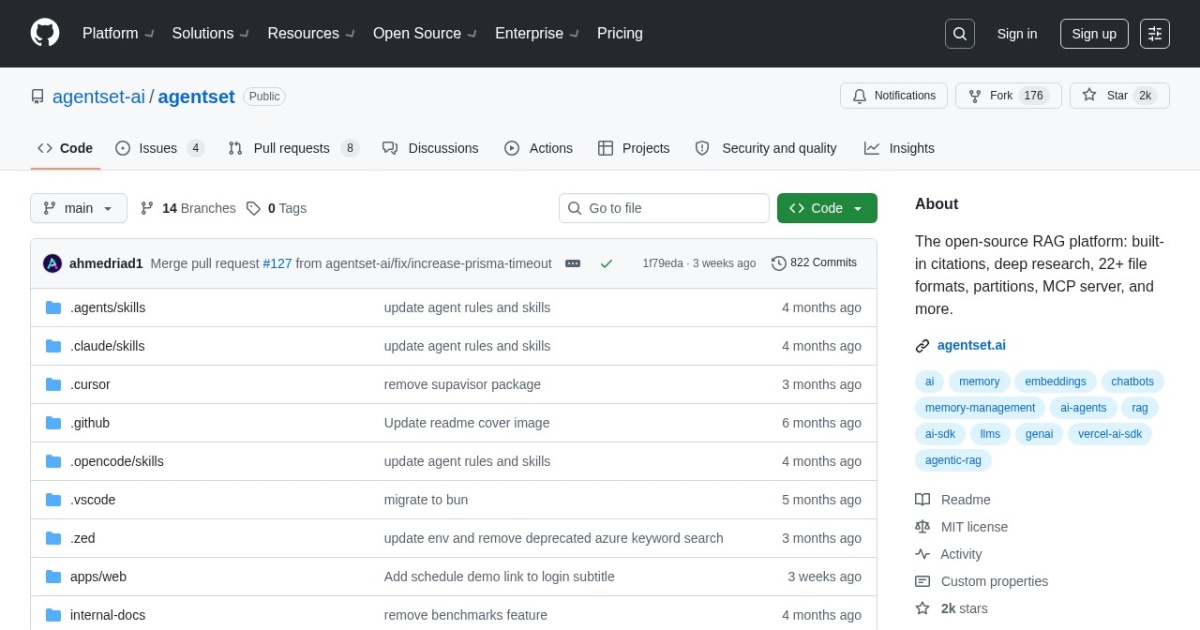Click the .zed folder icon
1200x630 pixels.
point(53,538)
